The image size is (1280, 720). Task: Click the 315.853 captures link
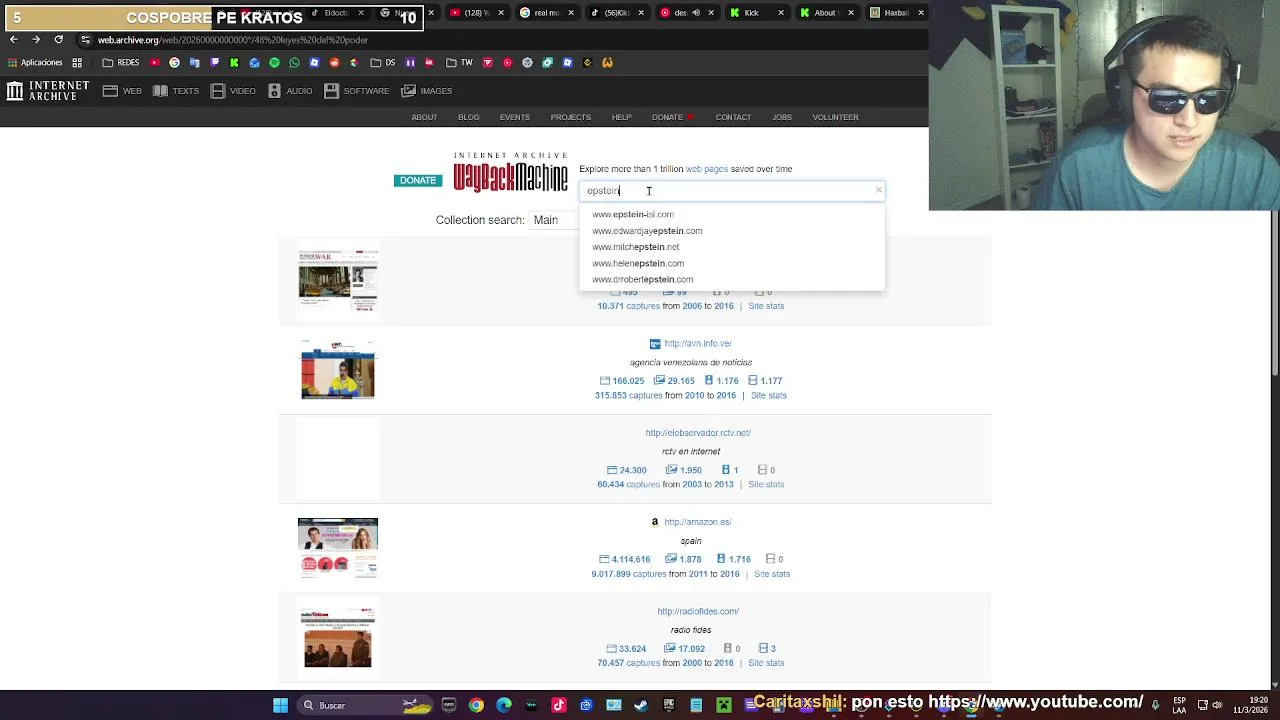pyautogui.click(x=628, y=395)
